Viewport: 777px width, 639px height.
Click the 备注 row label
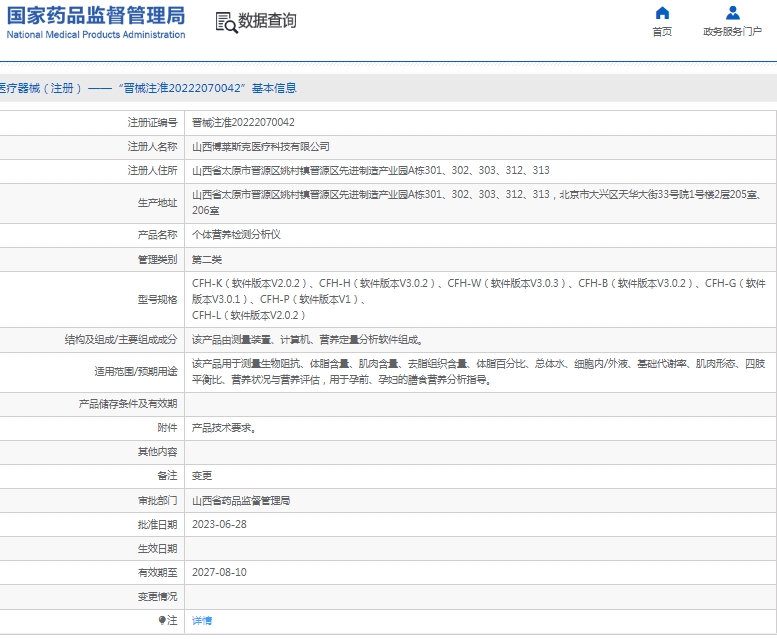point(167,476)
